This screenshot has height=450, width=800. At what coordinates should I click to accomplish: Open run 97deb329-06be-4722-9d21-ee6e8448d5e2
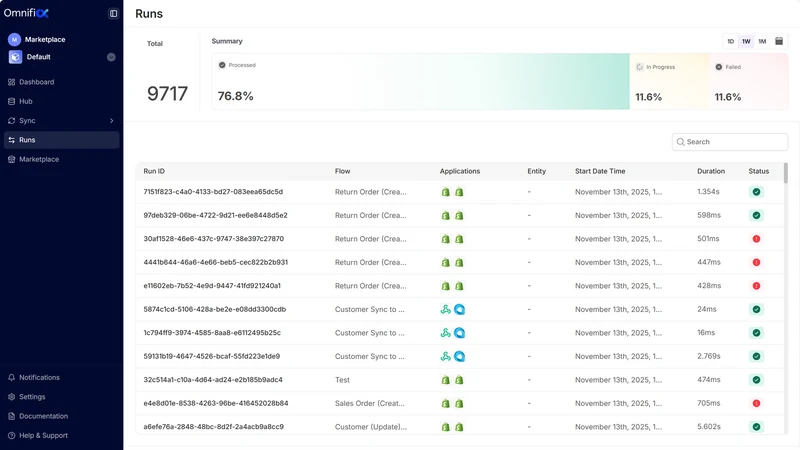click(x=215, y=215)
